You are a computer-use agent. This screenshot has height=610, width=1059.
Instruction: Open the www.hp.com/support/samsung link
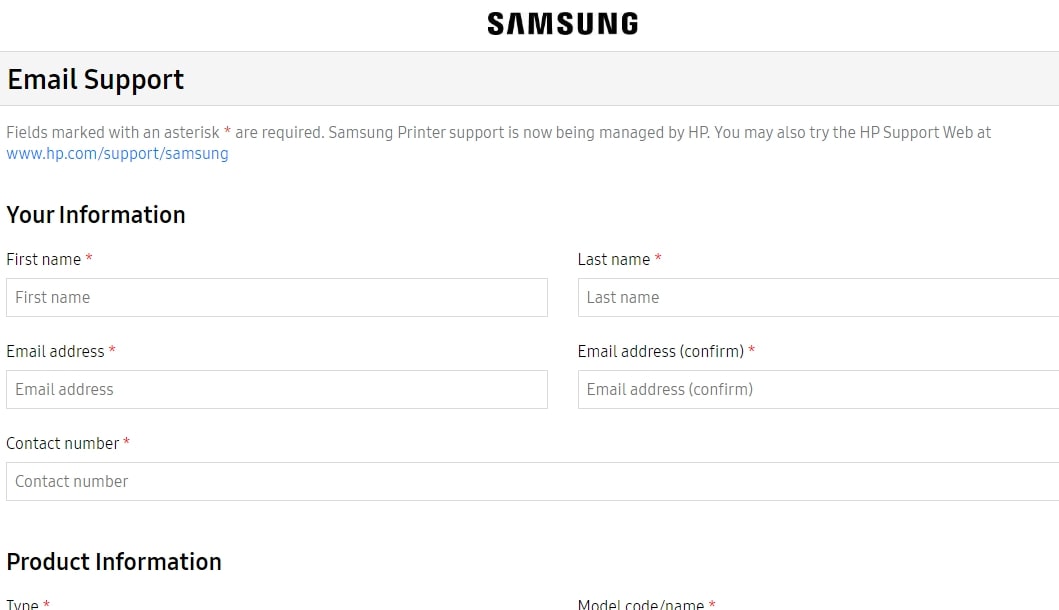[x=118, y=153]
